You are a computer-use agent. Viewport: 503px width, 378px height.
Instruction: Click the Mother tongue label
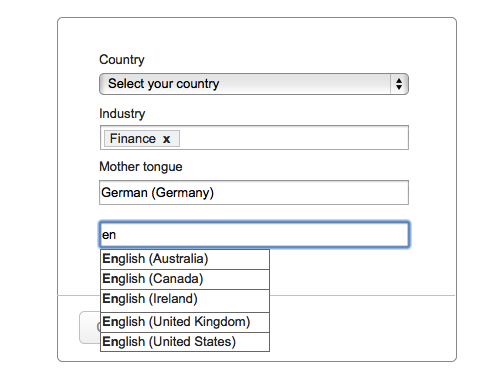point(141,166)
